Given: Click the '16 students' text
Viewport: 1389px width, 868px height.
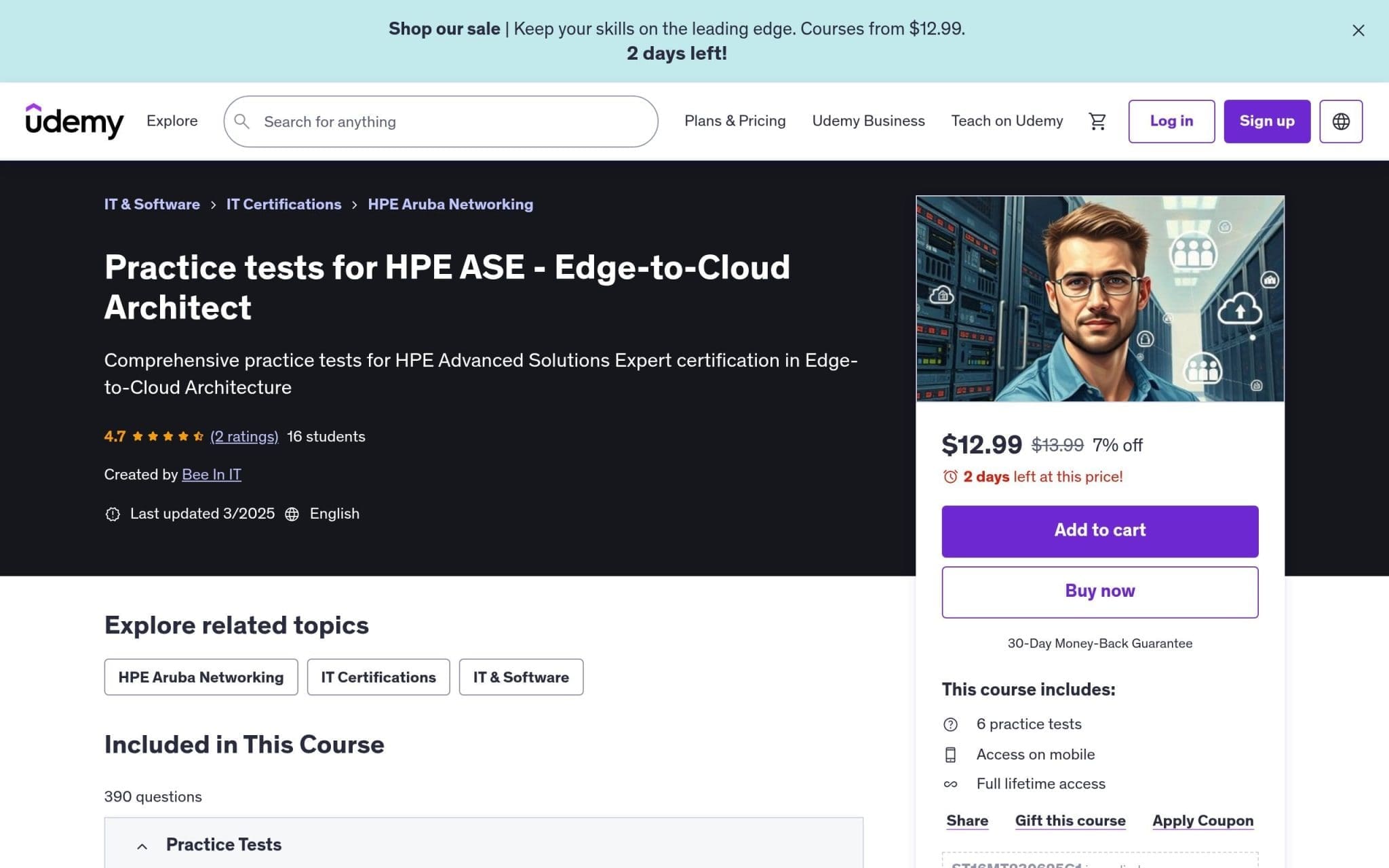Looking at the screenshot, I should [326, 437].
